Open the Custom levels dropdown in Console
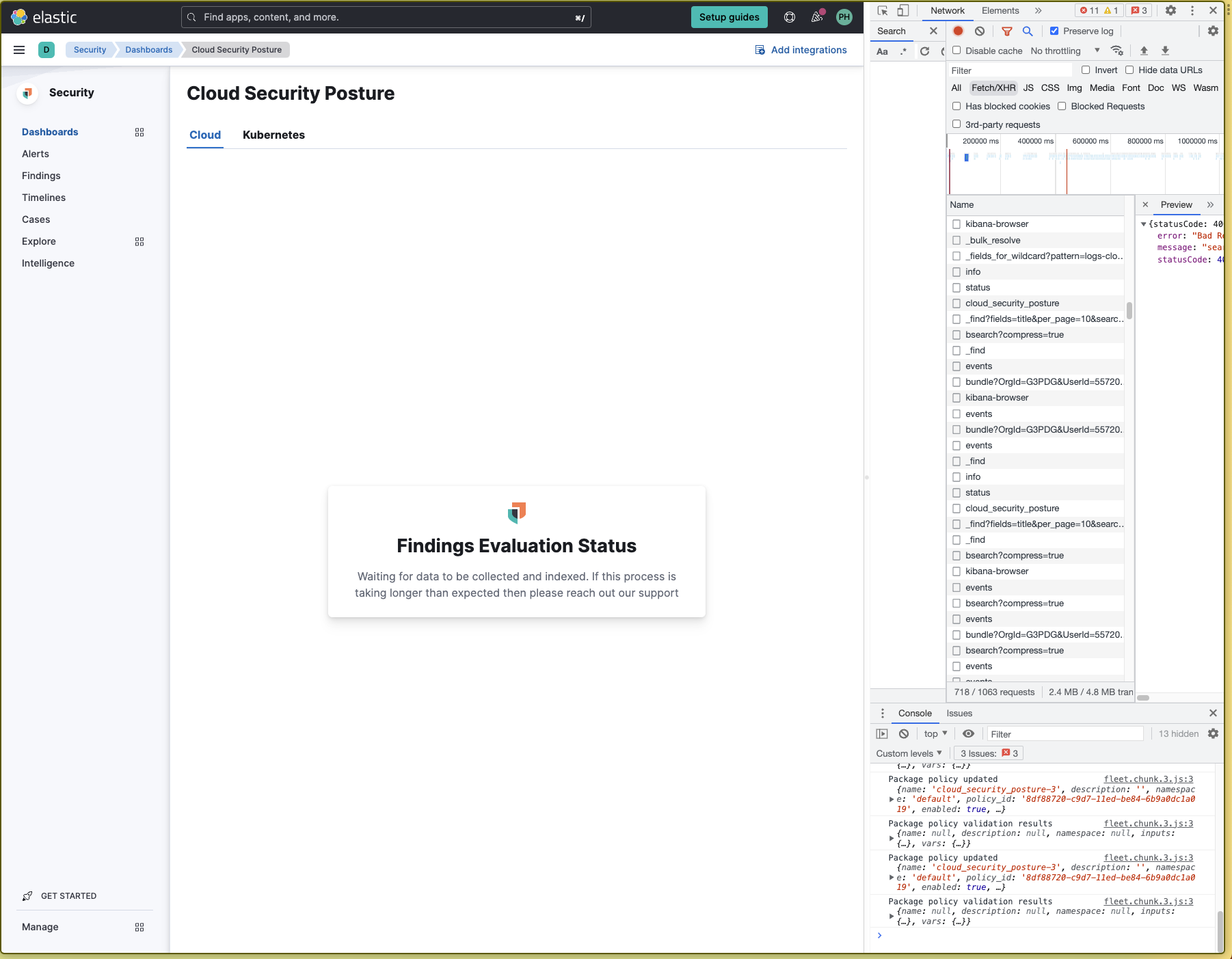 point(908,753)
